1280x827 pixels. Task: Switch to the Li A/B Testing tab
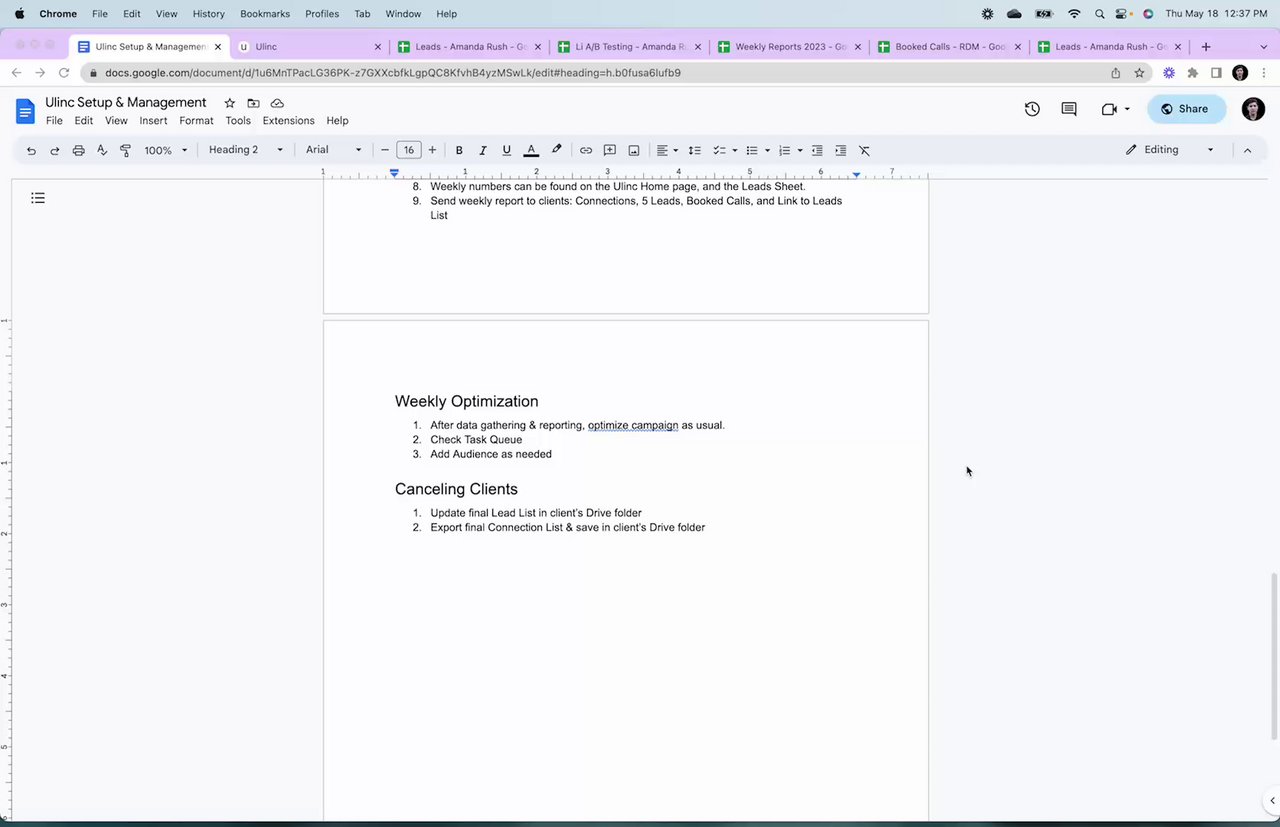click(629, 46)
